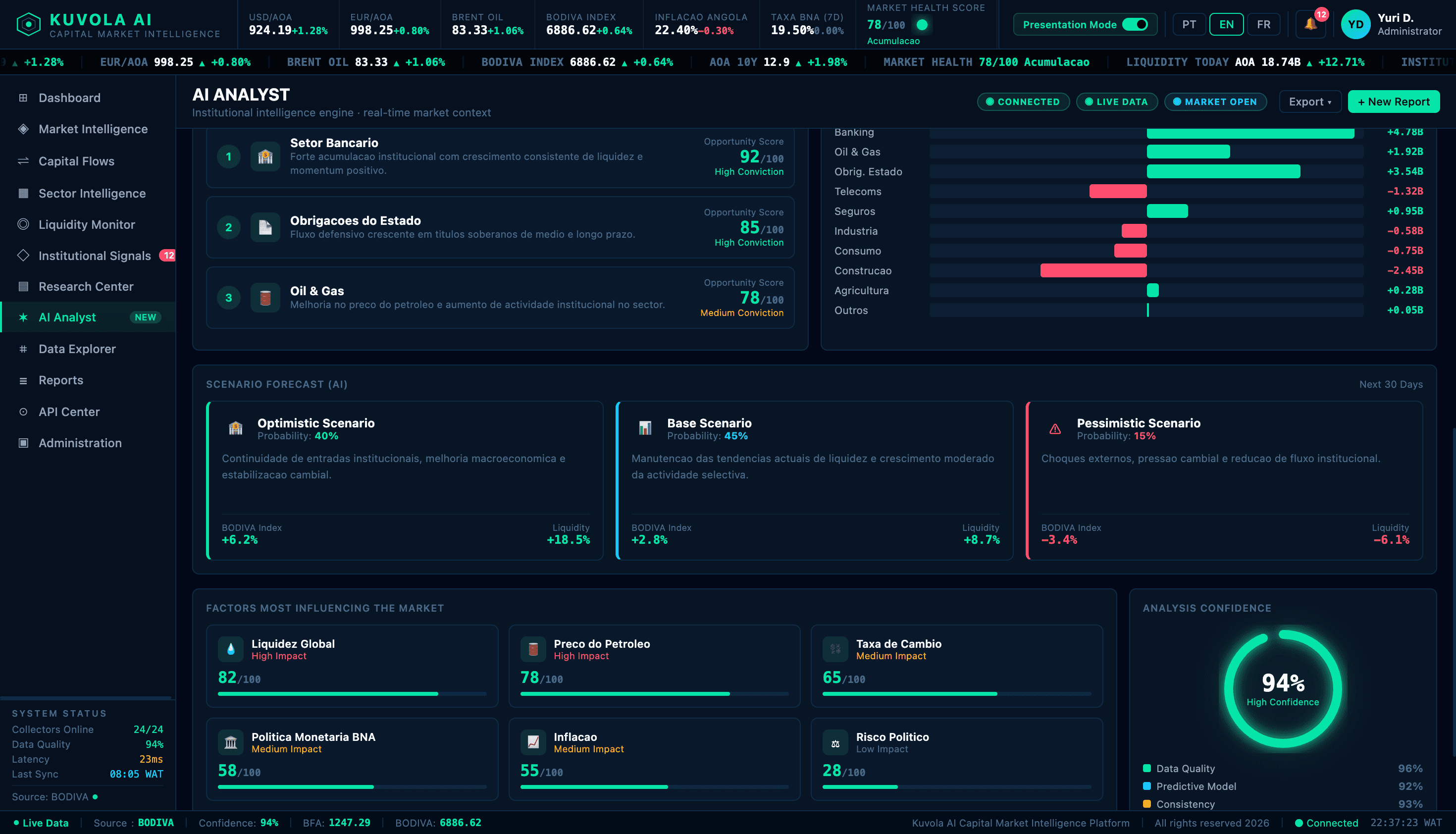Click the Dashboard grid icon in sidebar
Image resolution: width=1456 pixels, height=834 pixels.
click(x=23, y=98)
